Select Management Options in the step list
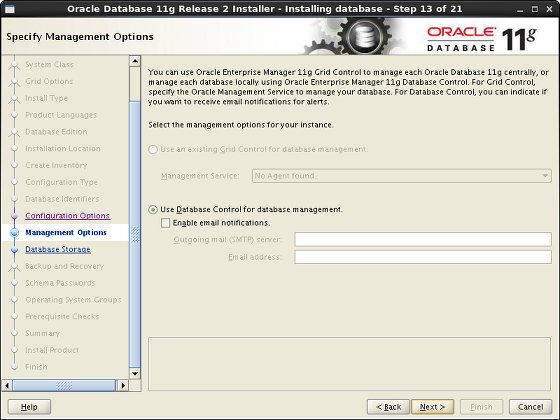 [x=66, y=232]
